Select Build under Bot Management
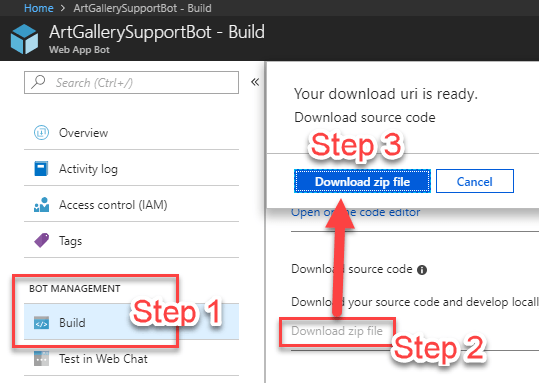Image resolution: width=539 pixels, height=383 pixels. [x=131, y=322]
